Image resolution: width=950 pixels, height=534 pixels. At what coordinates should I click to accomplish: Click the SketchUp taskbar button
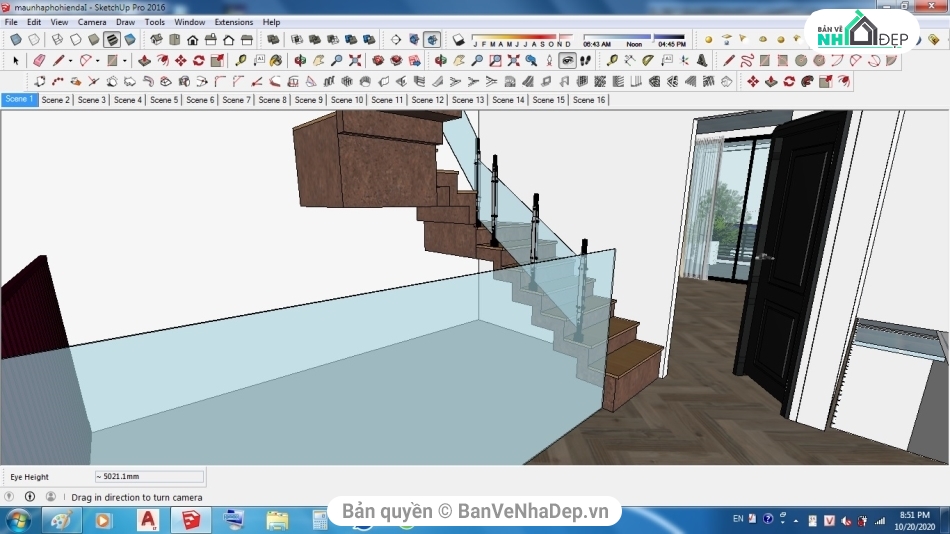(191, 521)
